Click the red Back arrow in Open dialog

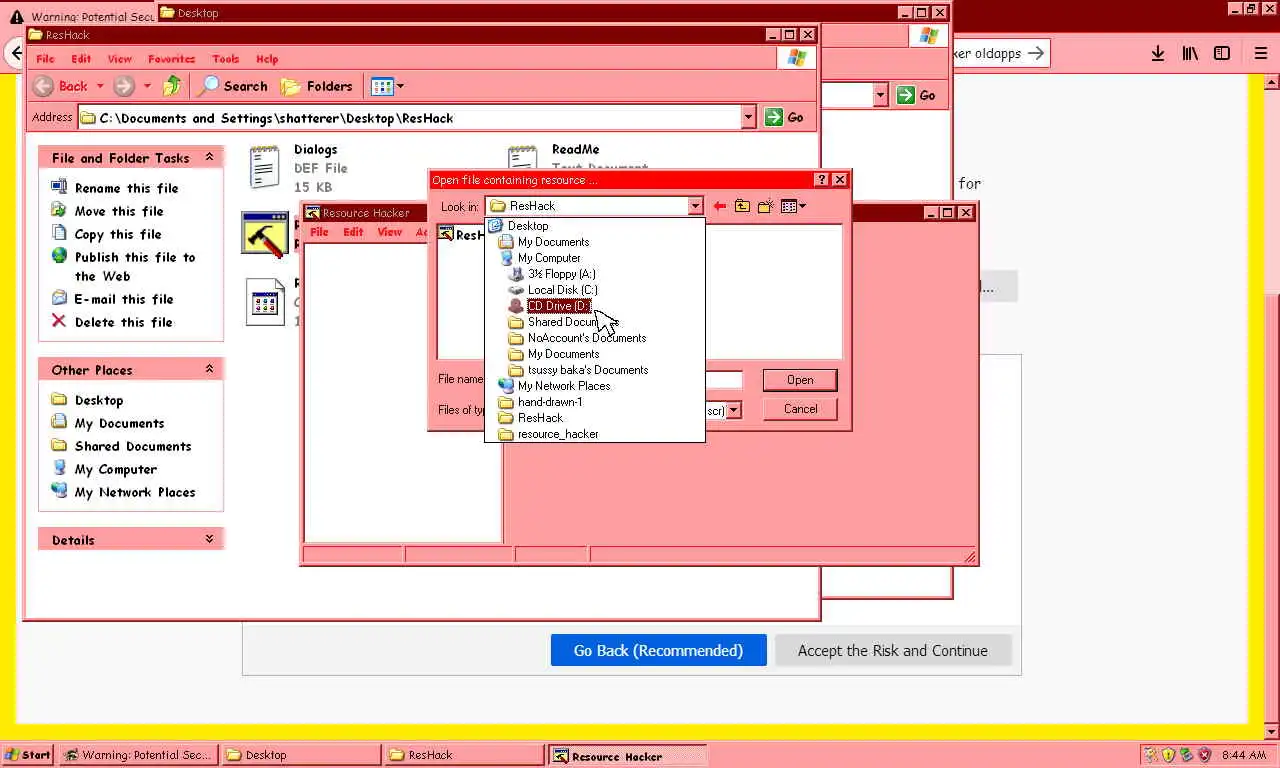coord(719,206)
